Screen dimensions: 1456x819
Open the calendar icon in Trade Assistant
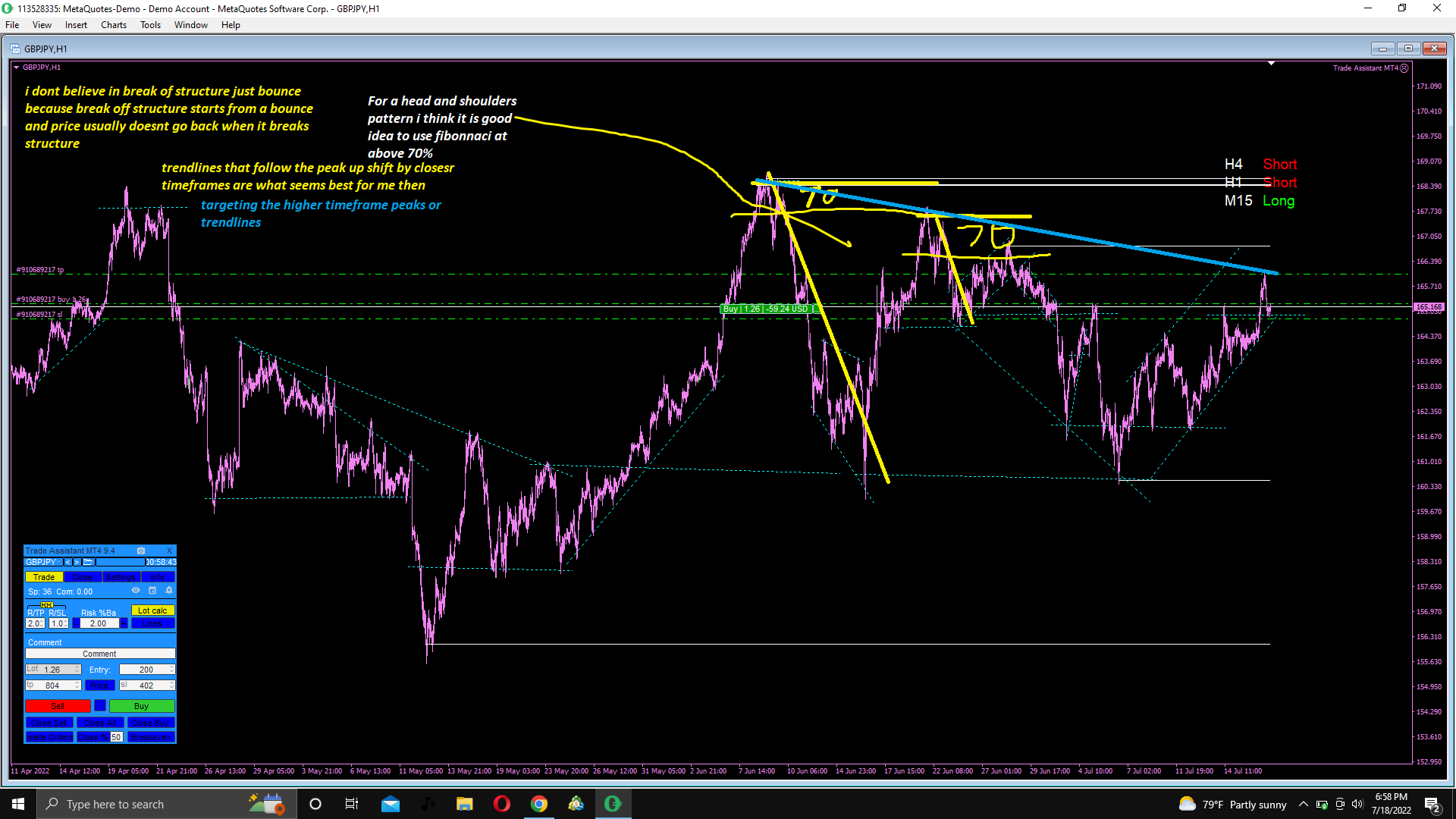(152, 591)
